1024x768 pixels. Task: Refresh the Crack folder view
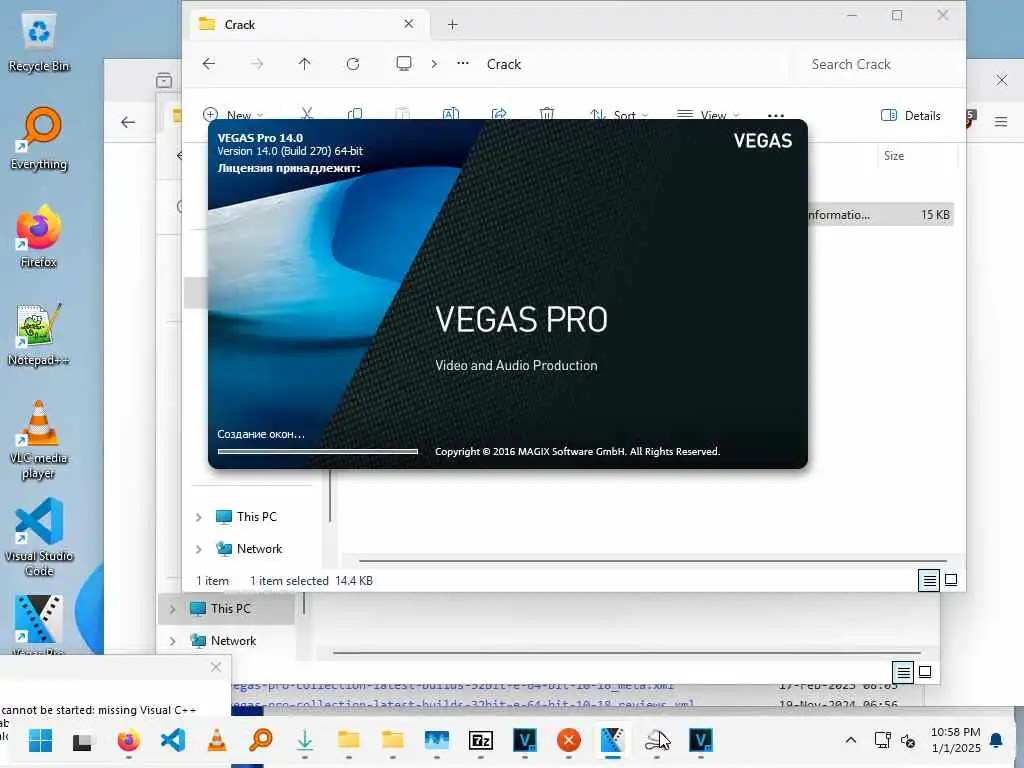pos(353,64)
